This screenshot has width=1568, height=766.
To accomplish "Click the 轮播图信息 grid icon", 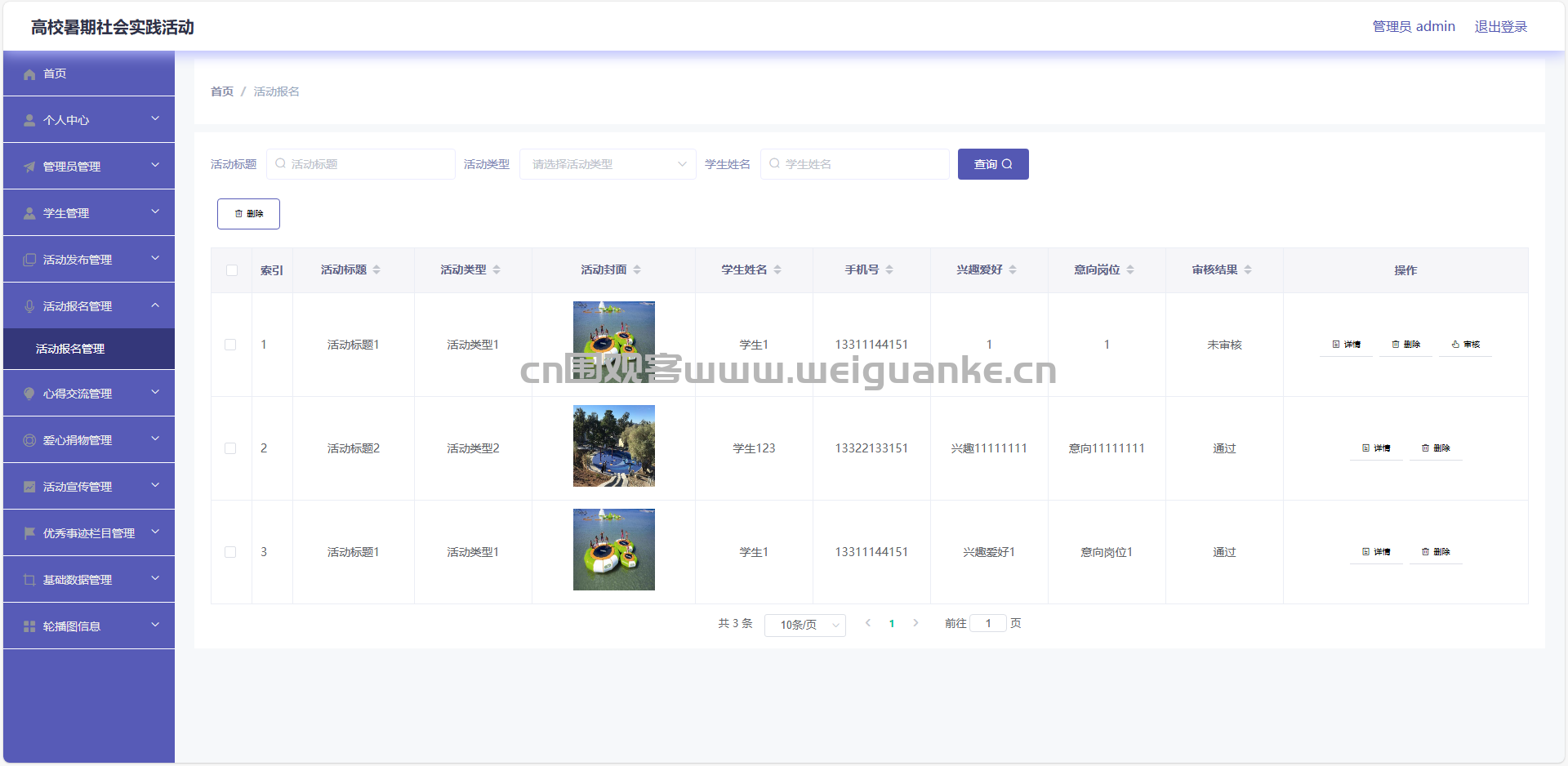I will pos(29,626).
